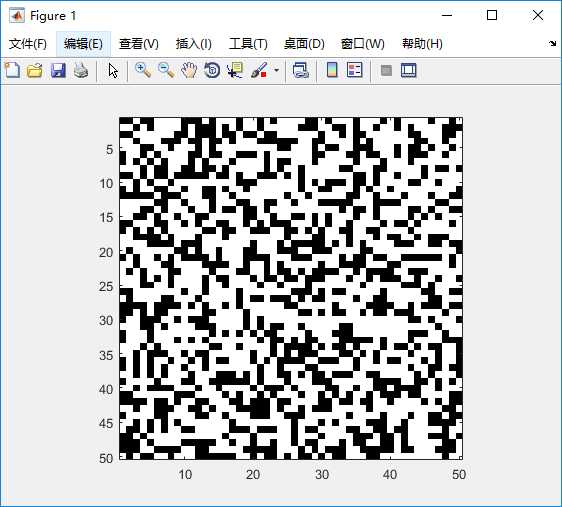This screenshot has width=562, height=507.
Task: Create a new figure with toolbar icon
Action: tap(12, 70)
